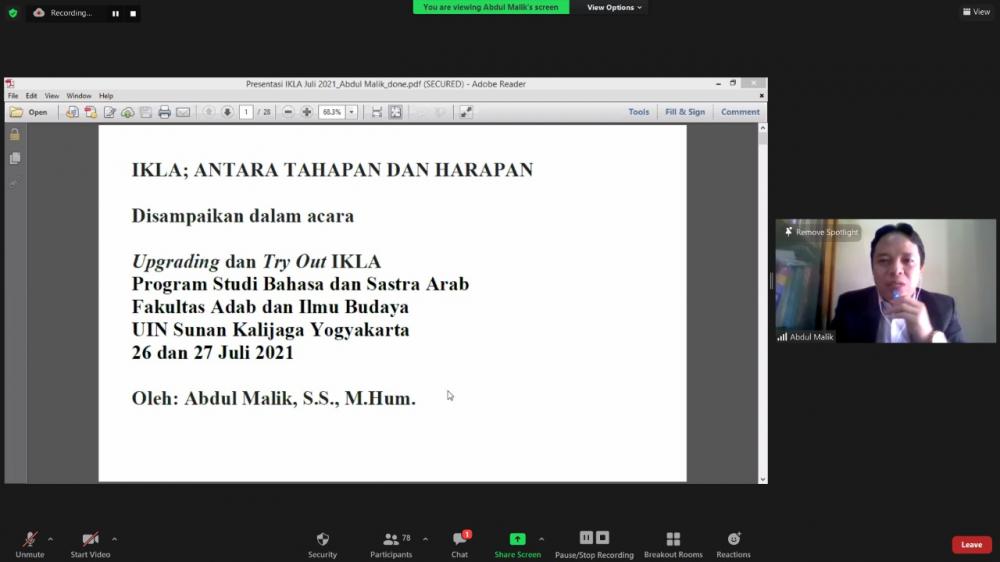
Task: Expand the View Options dropdown
Action: point(615,8)
